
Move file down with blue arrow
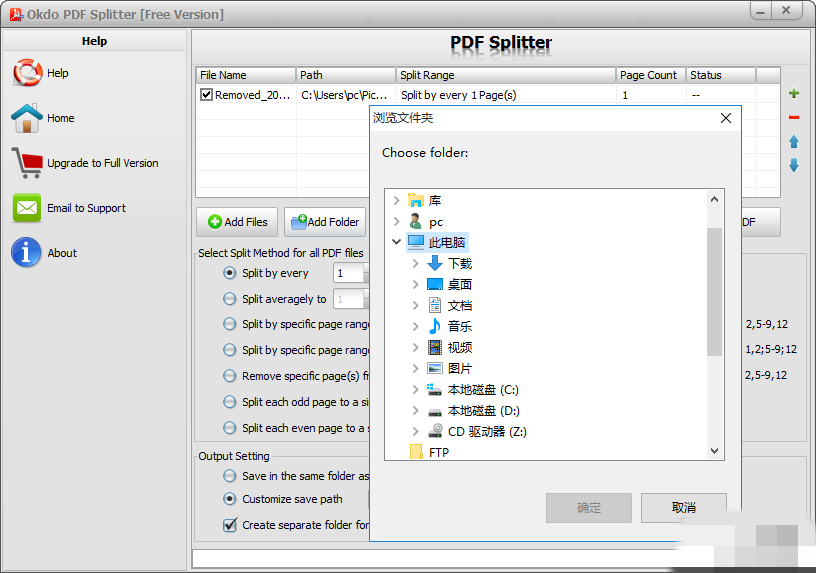(x=794, y=165)
